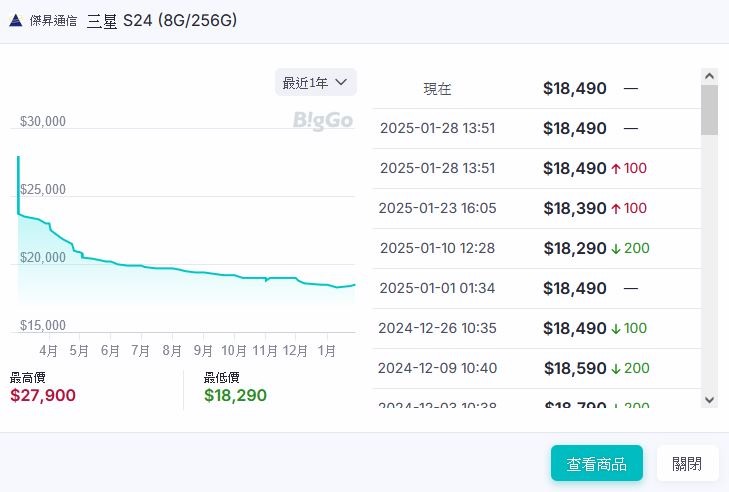Image resolution: width=729 pixels, height=492 pixels.
Task: Click the $18,490 price in the 2024-12-26 row
Action: [575, 328]
